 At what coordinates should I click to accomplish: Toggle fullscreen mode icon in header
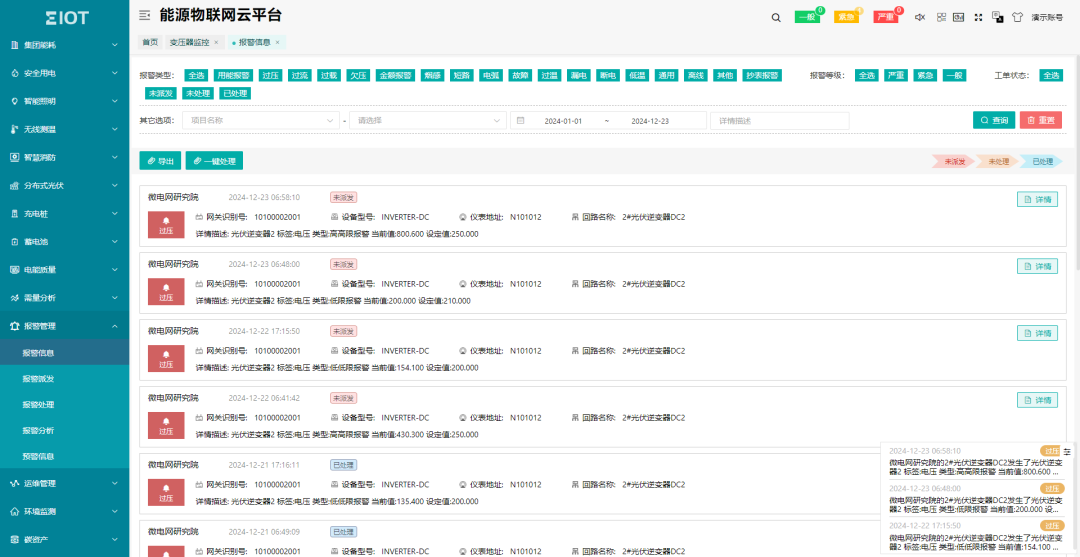pos(976,17)
